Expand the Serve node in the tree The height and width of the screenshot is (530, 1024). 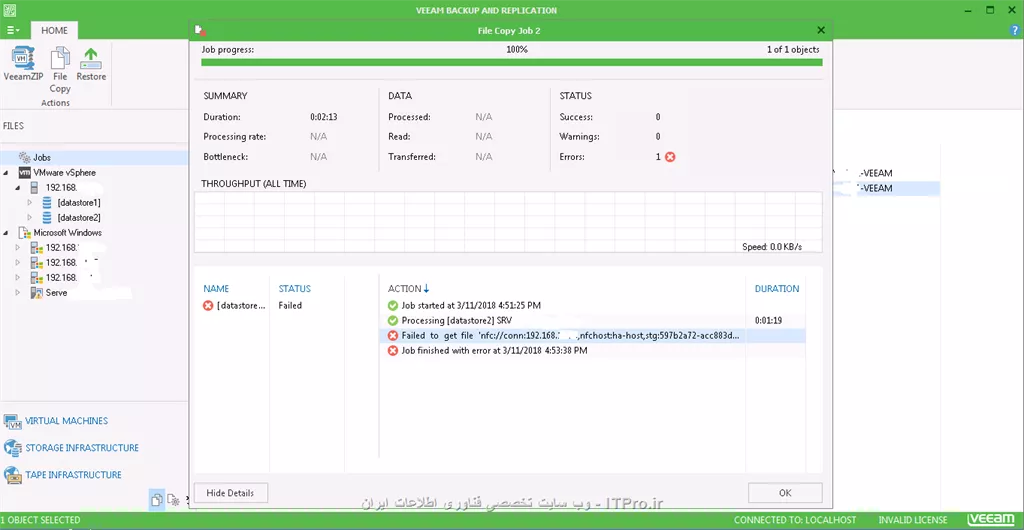point(18,292)
